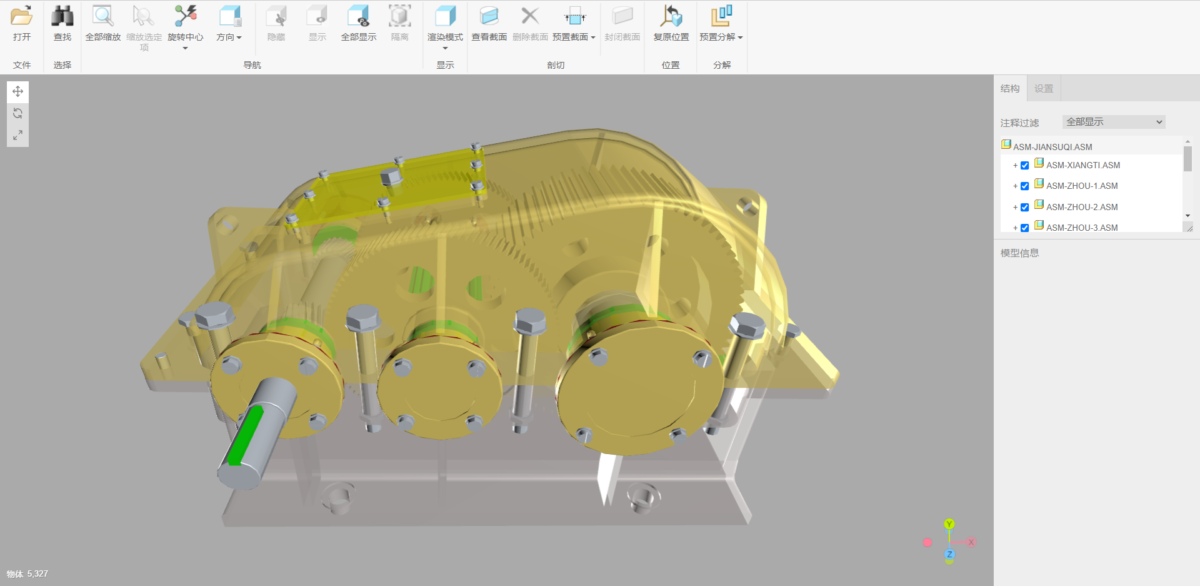The width and height of the screenshot is (1200, 586).
Task: Click the 复原位置 restore position icon
Action: click(x=671, y=17)
